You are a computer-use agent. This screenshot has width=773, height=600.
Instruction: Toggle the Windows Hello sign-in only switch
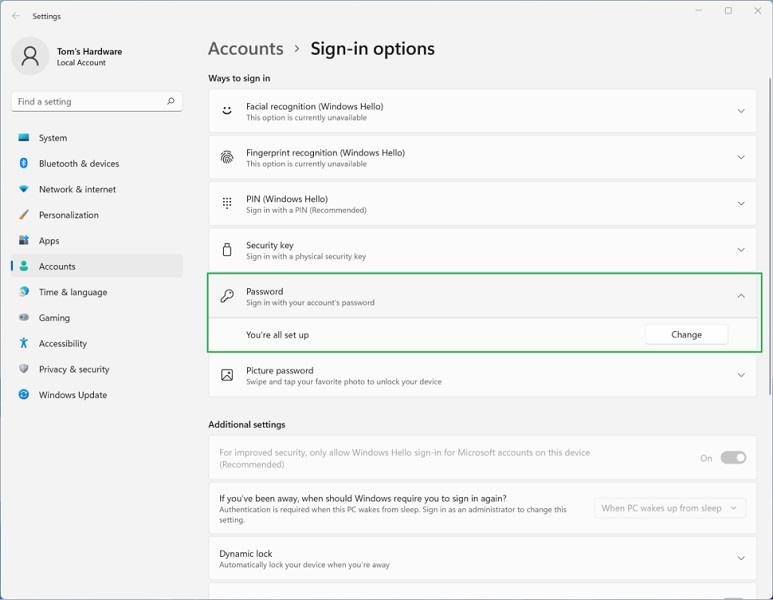click(733, 458)
